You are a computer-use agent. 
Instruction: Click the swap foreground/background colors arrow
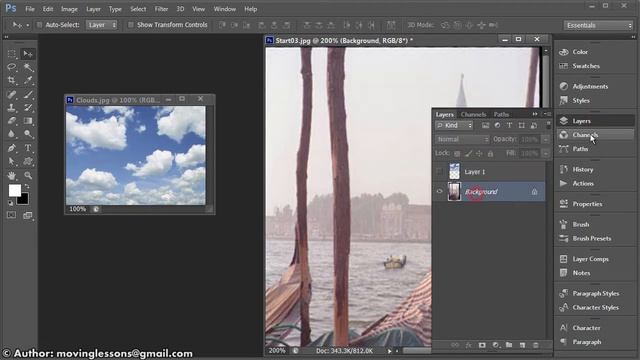(27, 187)
